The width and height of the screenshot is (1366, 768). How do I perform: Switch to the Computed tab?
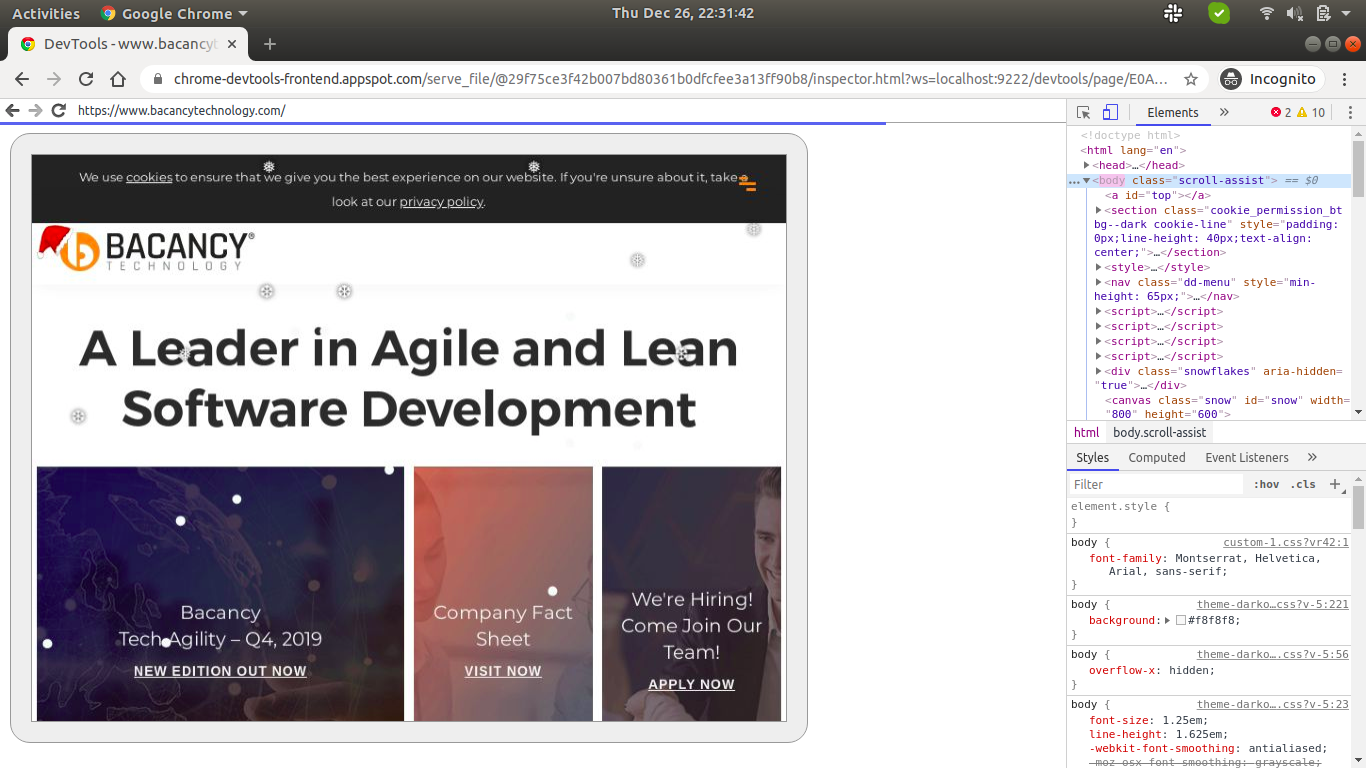click(1157, 457)
